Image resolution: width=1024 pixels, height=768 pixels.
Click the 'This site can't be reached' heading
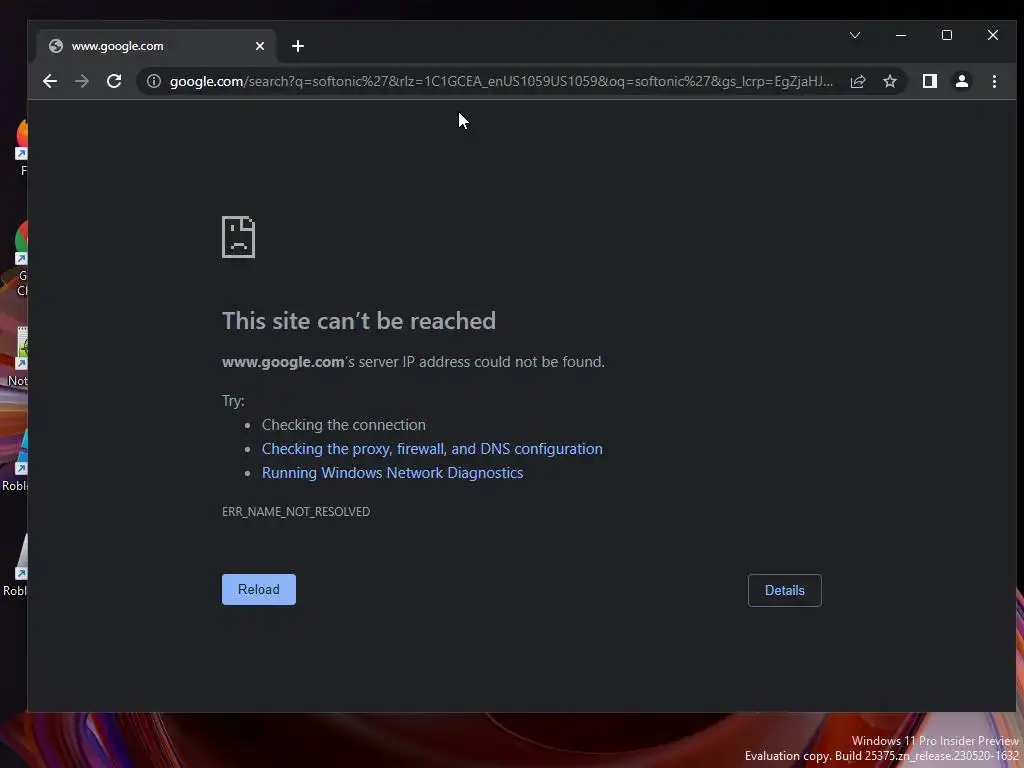[x=359, y=321]
